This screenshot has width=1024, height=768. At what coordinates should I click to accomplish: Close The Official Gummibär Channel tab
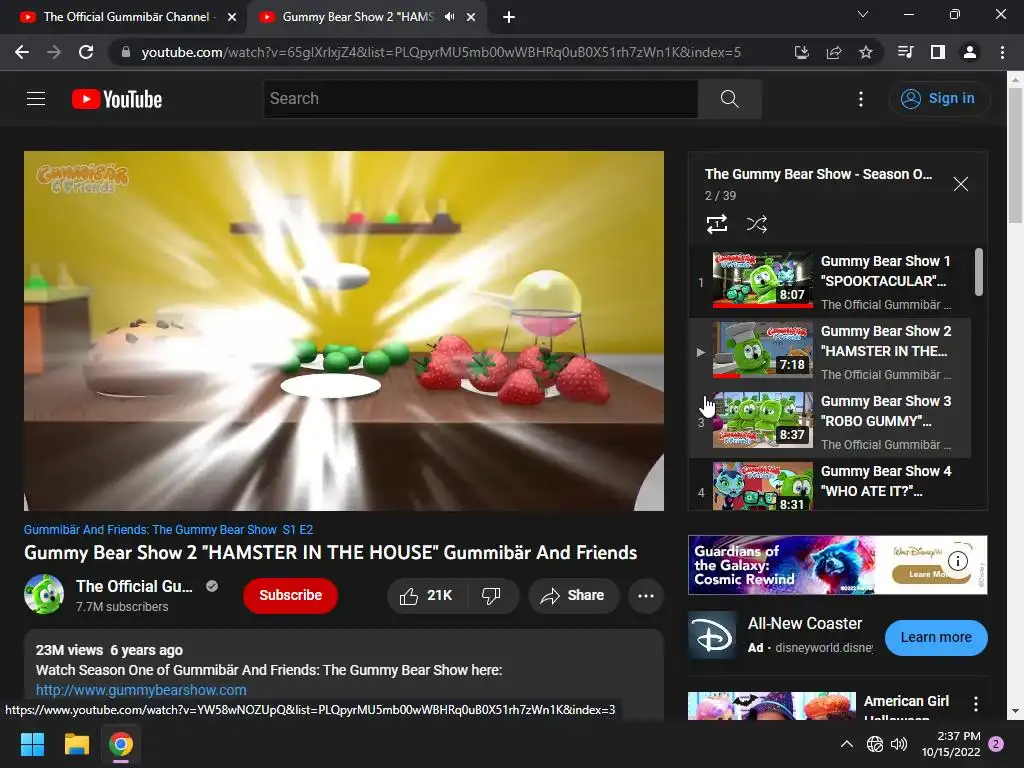tap(232, 17)
